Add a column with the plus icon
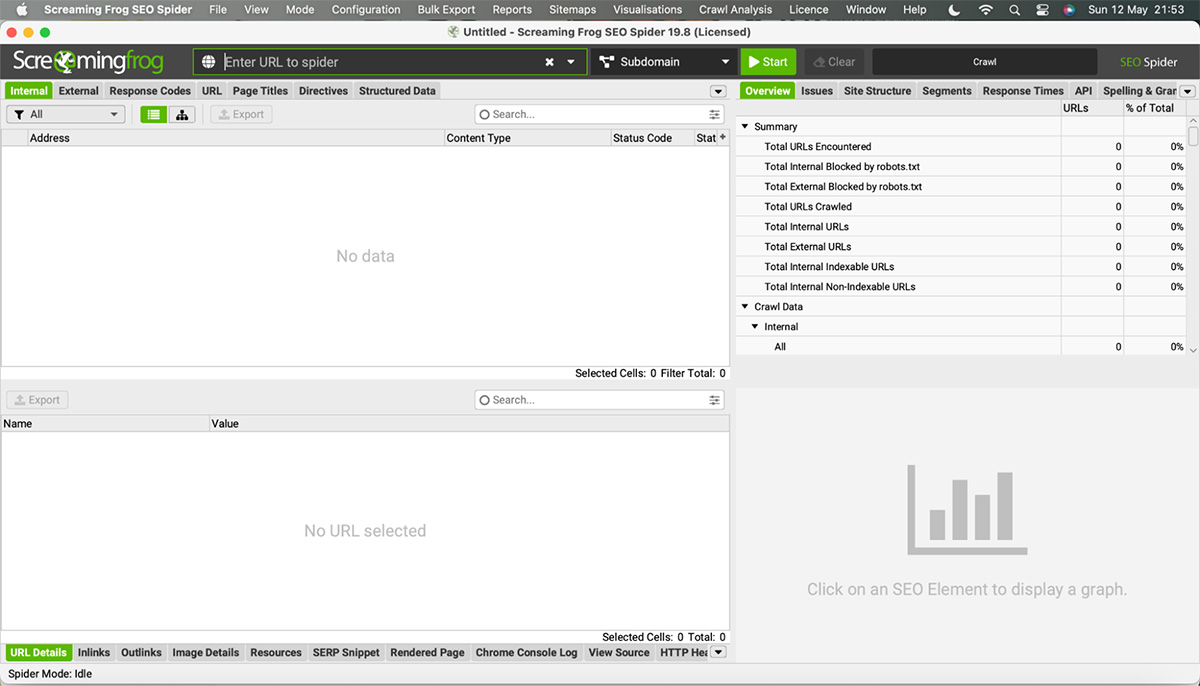Viewport: 1200px width, 686px height. coord(723,138)
